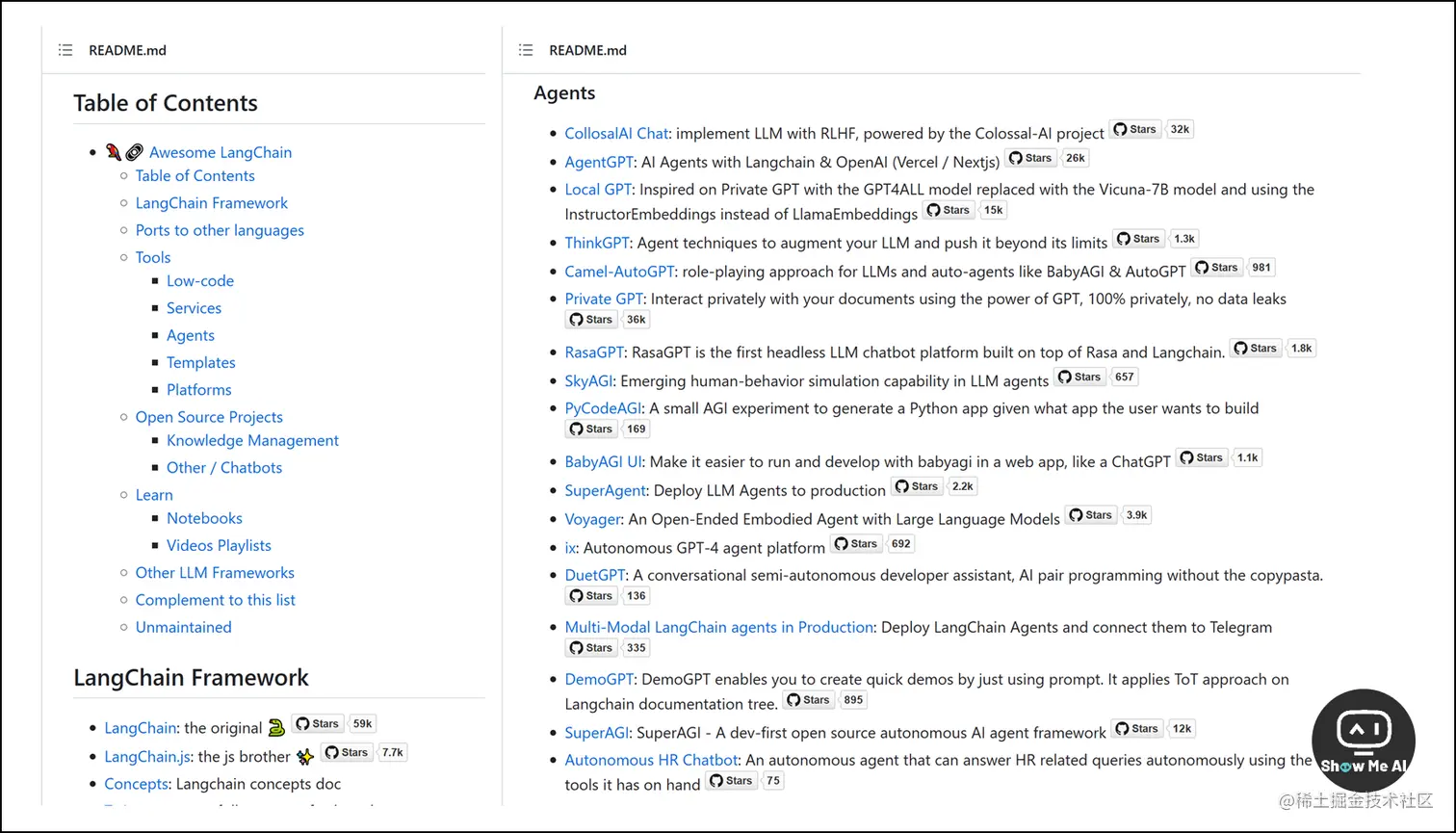Viewport: 1456px width, 833px height.
Task: Open Complement to this list link
Action: tap(216, 600)
